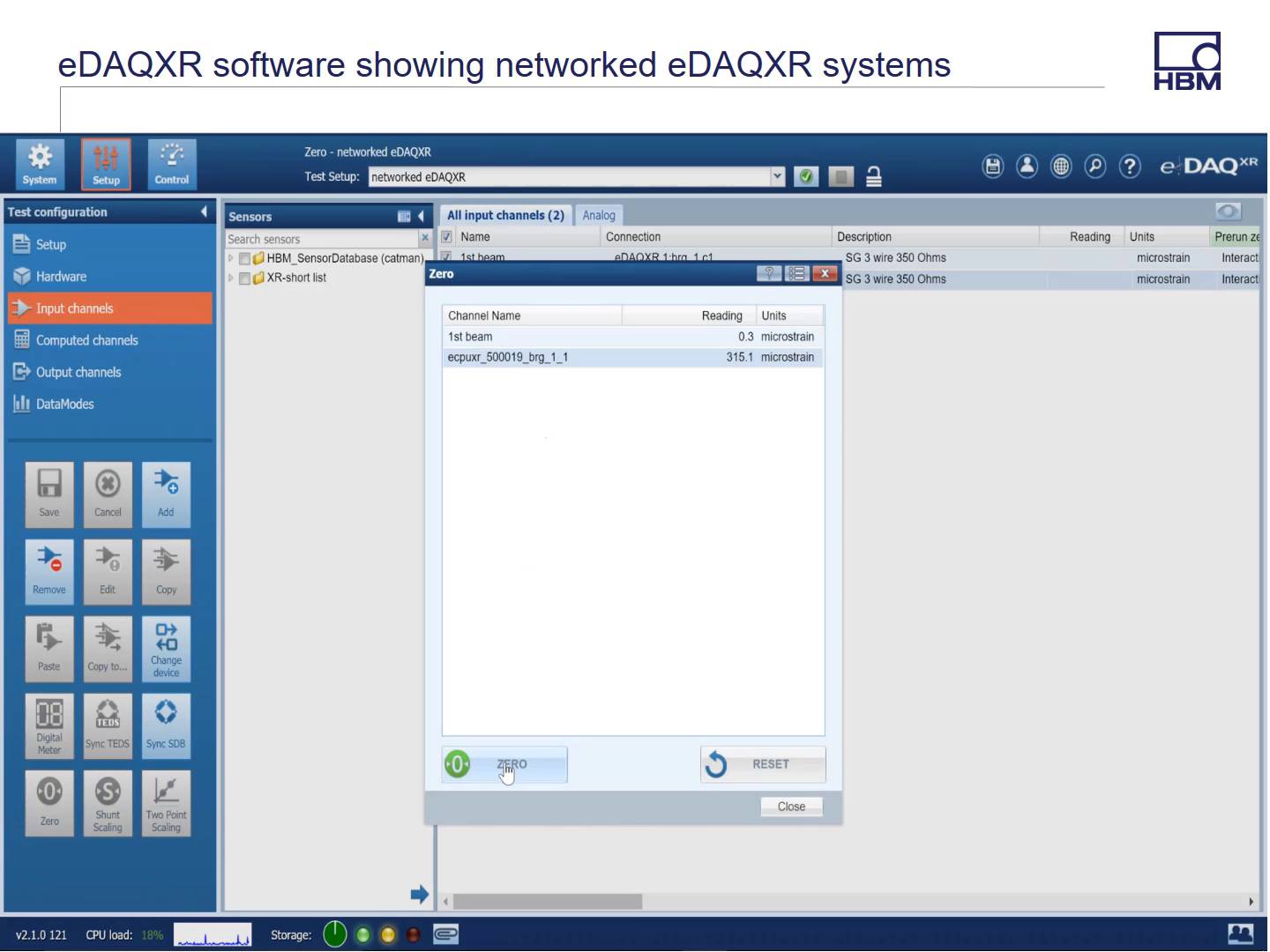Collapse the Test configuration panel

(x=204, y=212)
